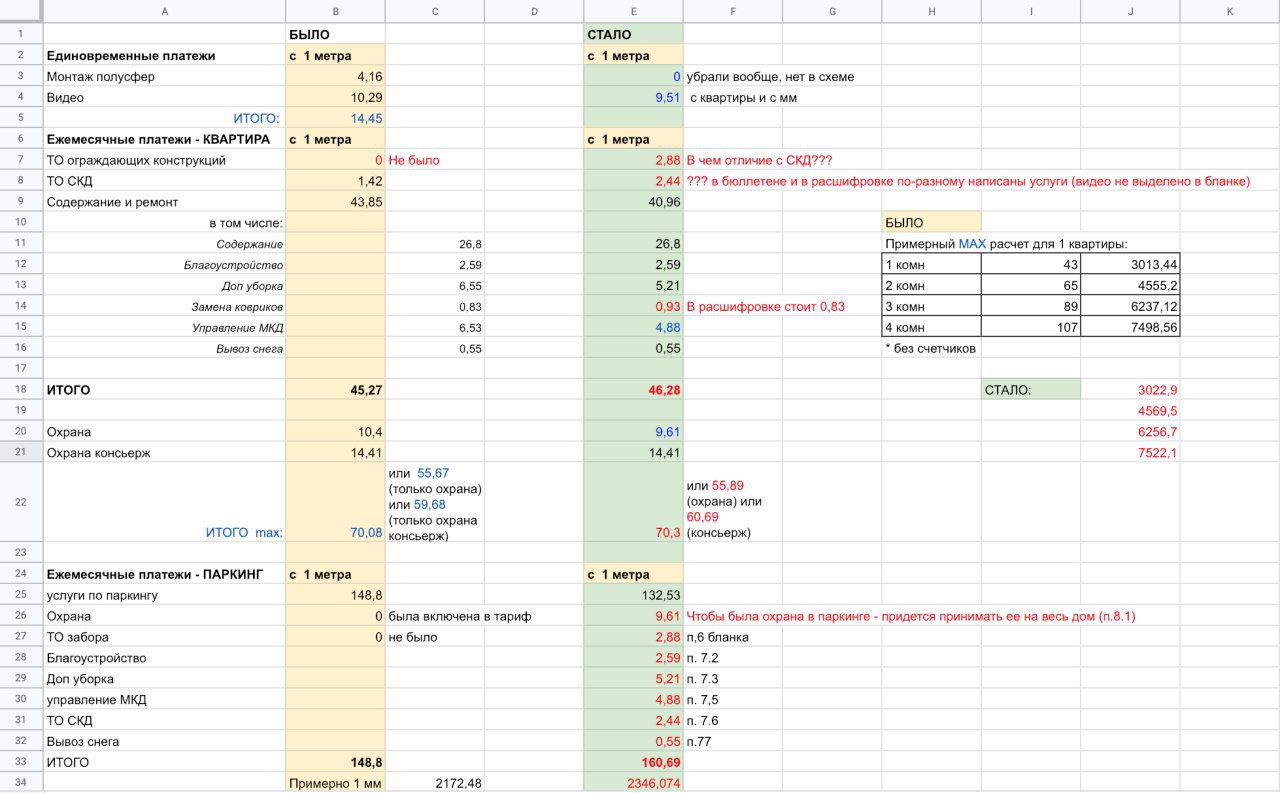Image resolution: width=1280 pixels, height=793 pixels.
Task: Select column A header
Action: pos(164,11)
